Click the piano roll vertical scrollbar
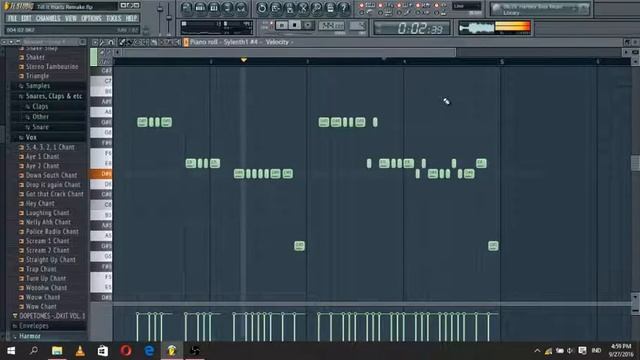The height and width of the screenshot is (360, 640). tap(635, 163)
